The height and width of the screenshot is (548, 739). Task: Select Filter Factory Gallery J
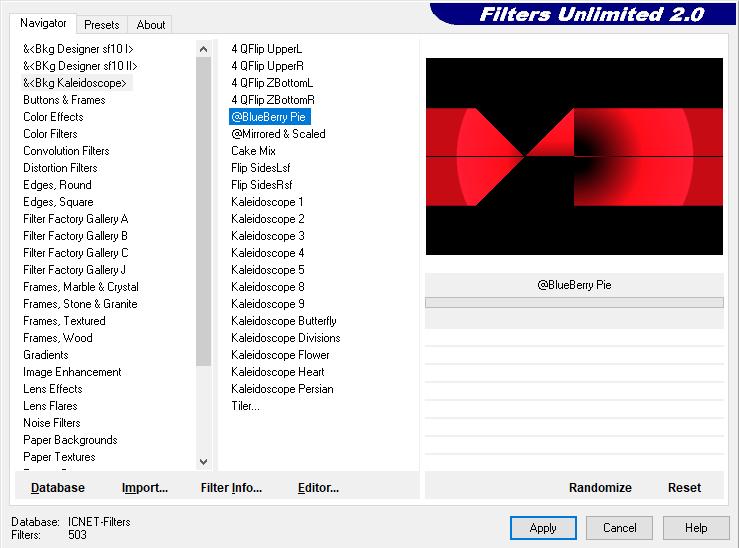pos(74,270)
